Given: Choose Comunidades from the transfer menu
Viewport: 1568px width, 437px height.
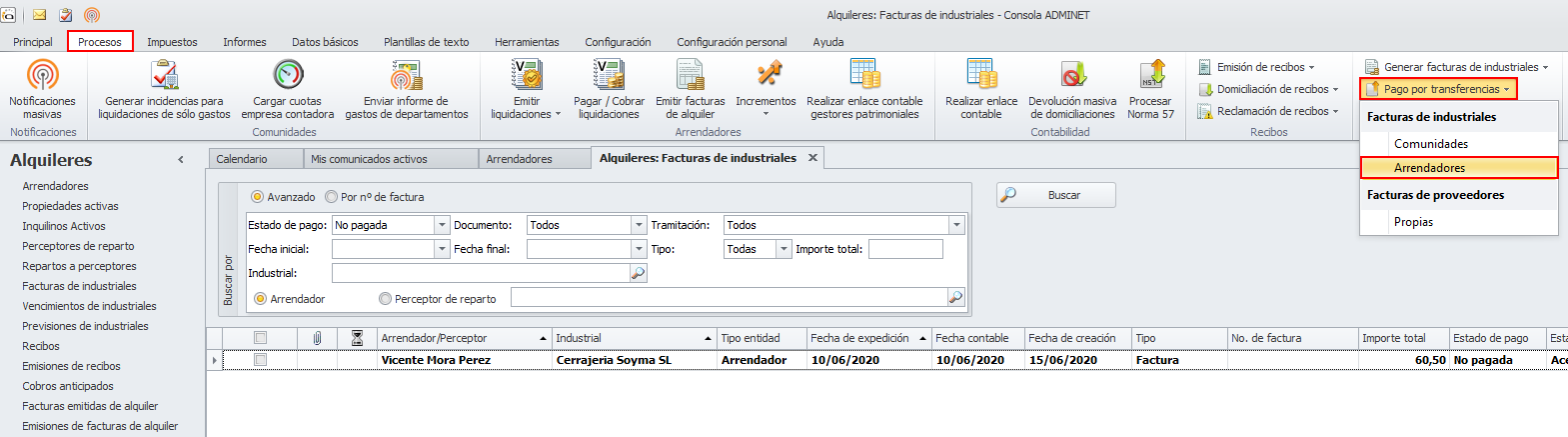Looking at the screenshot, I should click(1431, 144).
